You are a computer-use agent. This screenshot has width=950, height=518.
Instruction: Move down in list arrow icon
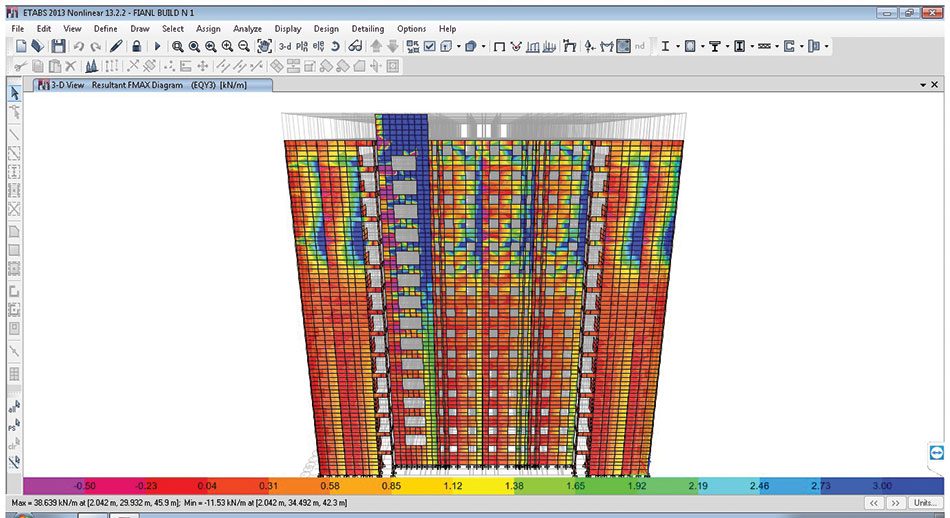pos(393,46)
